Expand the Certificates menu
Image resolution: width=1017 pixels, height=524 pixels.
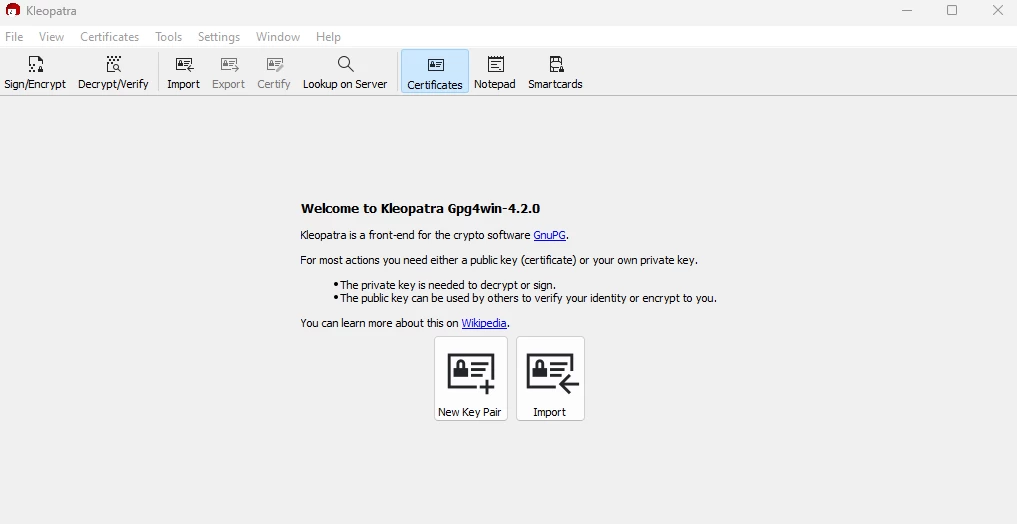110,37
